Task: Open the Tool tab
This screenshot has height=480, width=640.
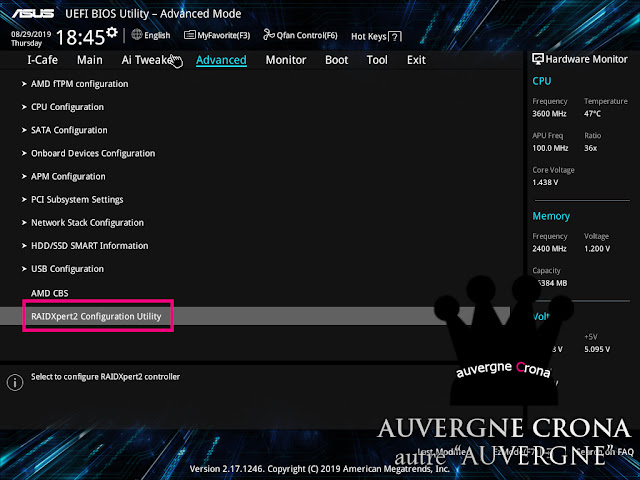Action: tap(377, 60)
